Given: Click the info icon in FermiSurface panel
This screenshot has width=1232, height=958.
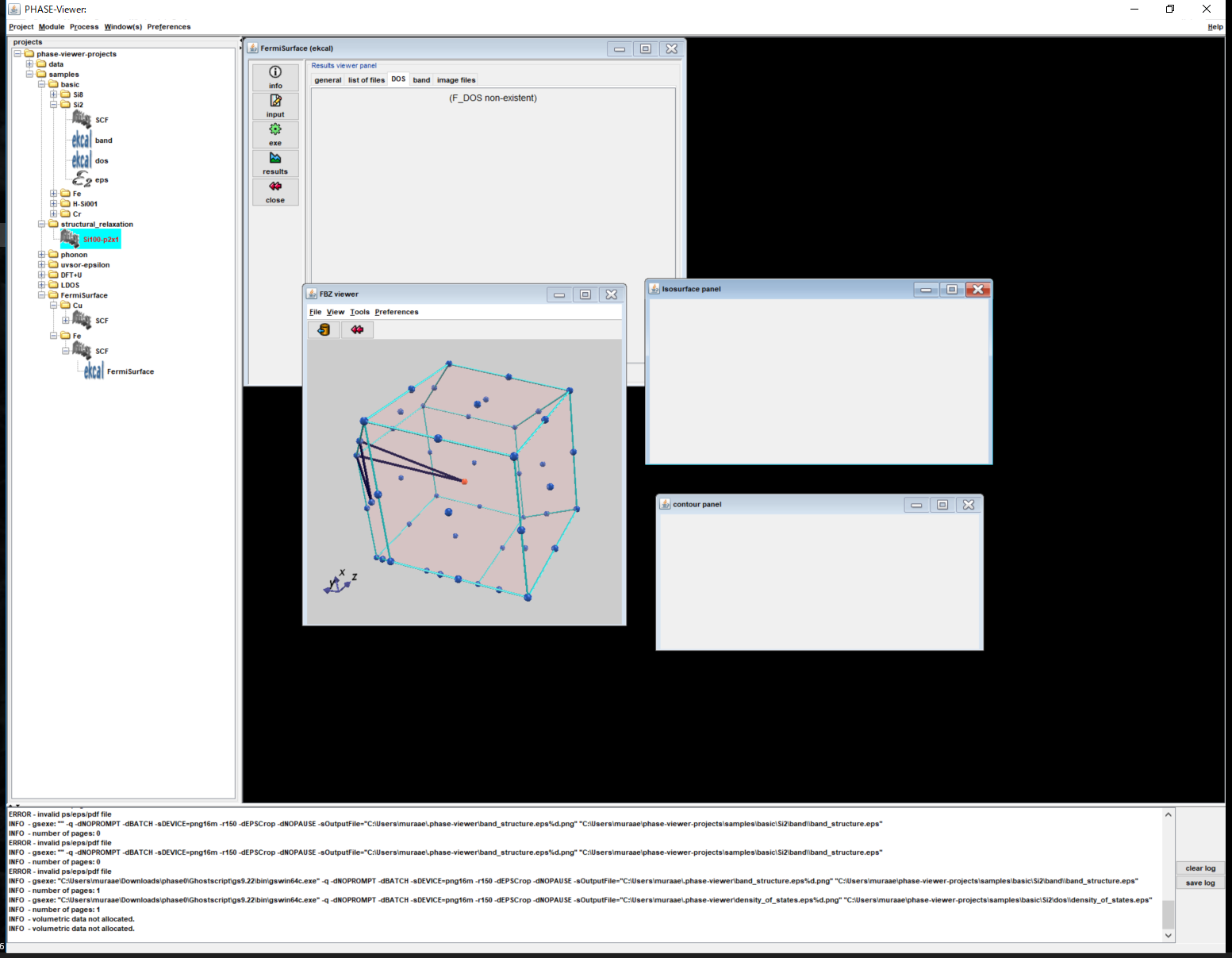Looking at the screenshot, I should [275, 72].
